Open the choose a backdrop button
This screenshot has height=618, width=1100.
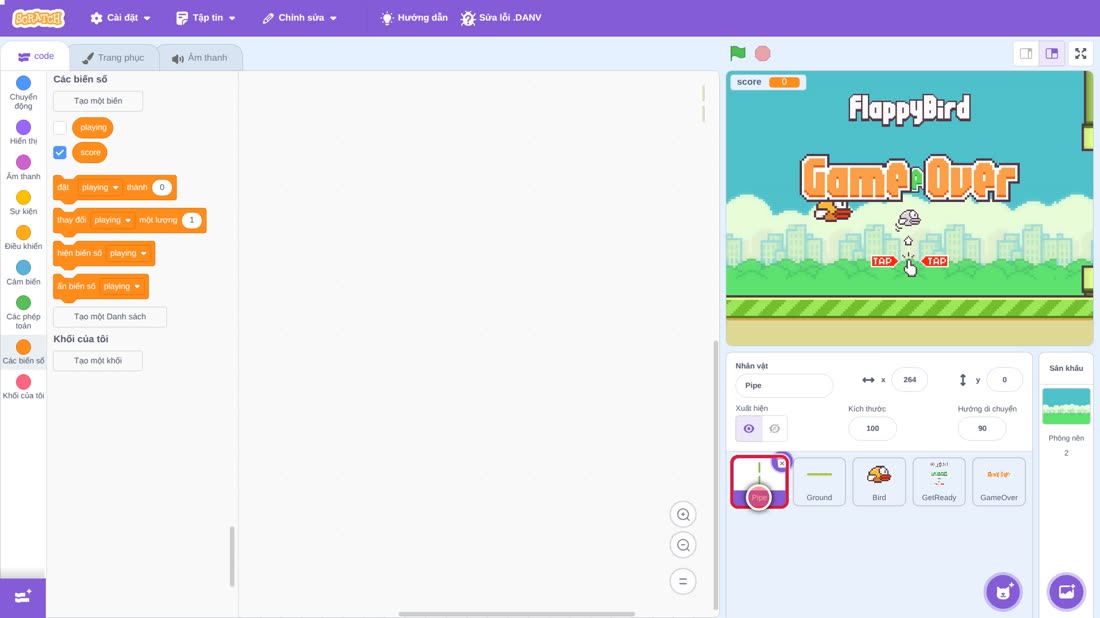point(1066,591)
